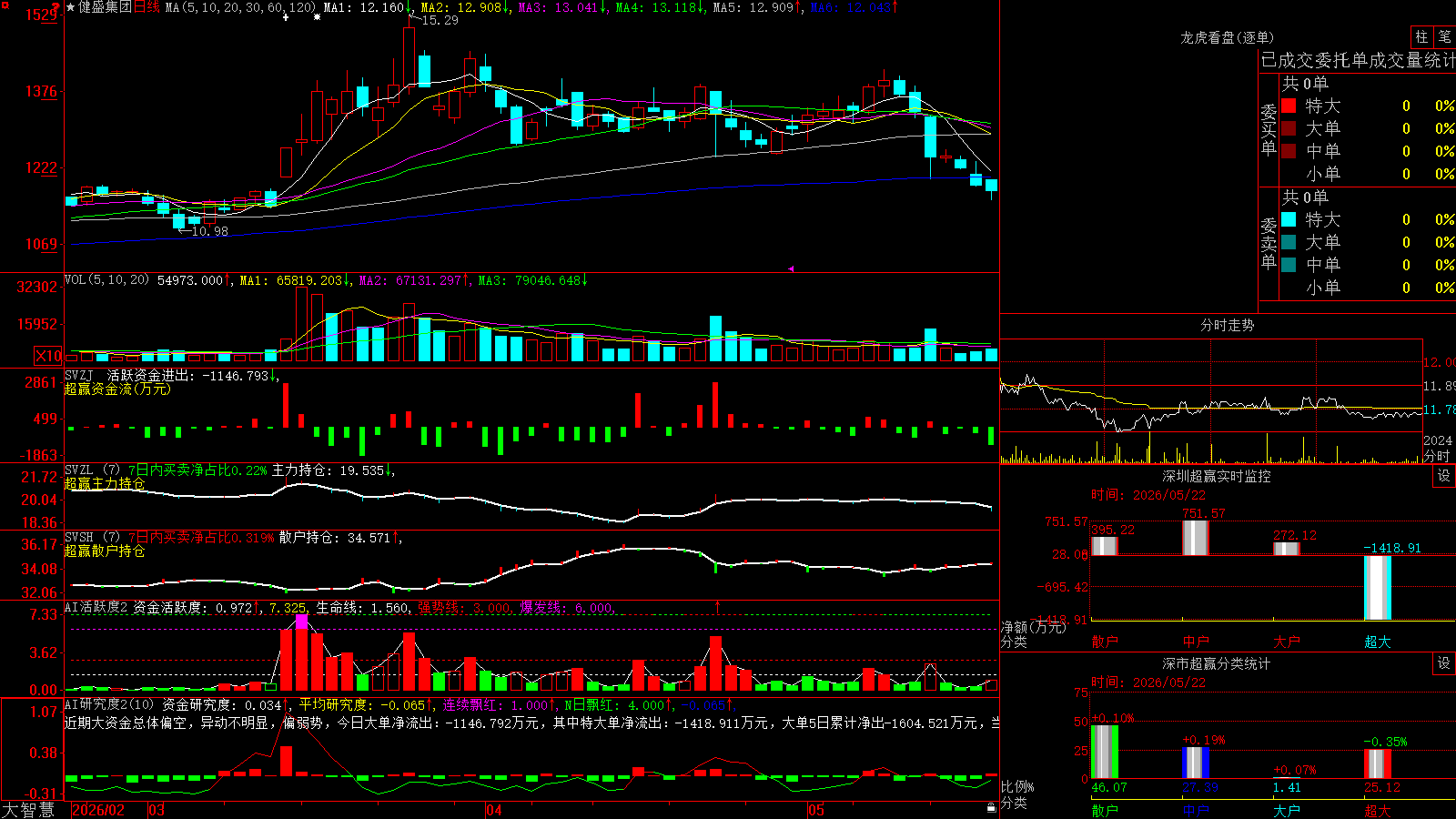Viewport: 1456px width, 819px height.
Task: Click the teal 大单 sell-order color swatch
Action: tap(1289, 242)
